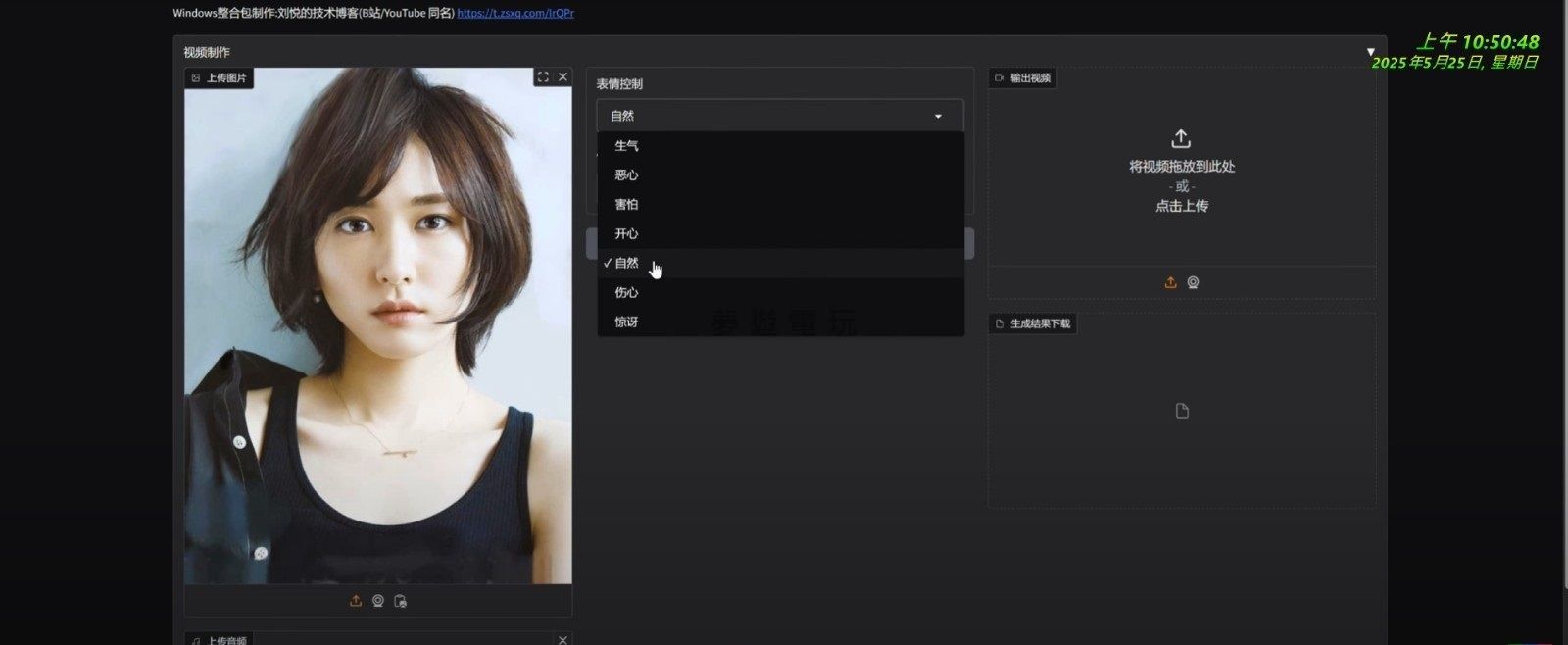
Task: Open the t.zsxq.com link at the top
Action: tap(515, 13)
